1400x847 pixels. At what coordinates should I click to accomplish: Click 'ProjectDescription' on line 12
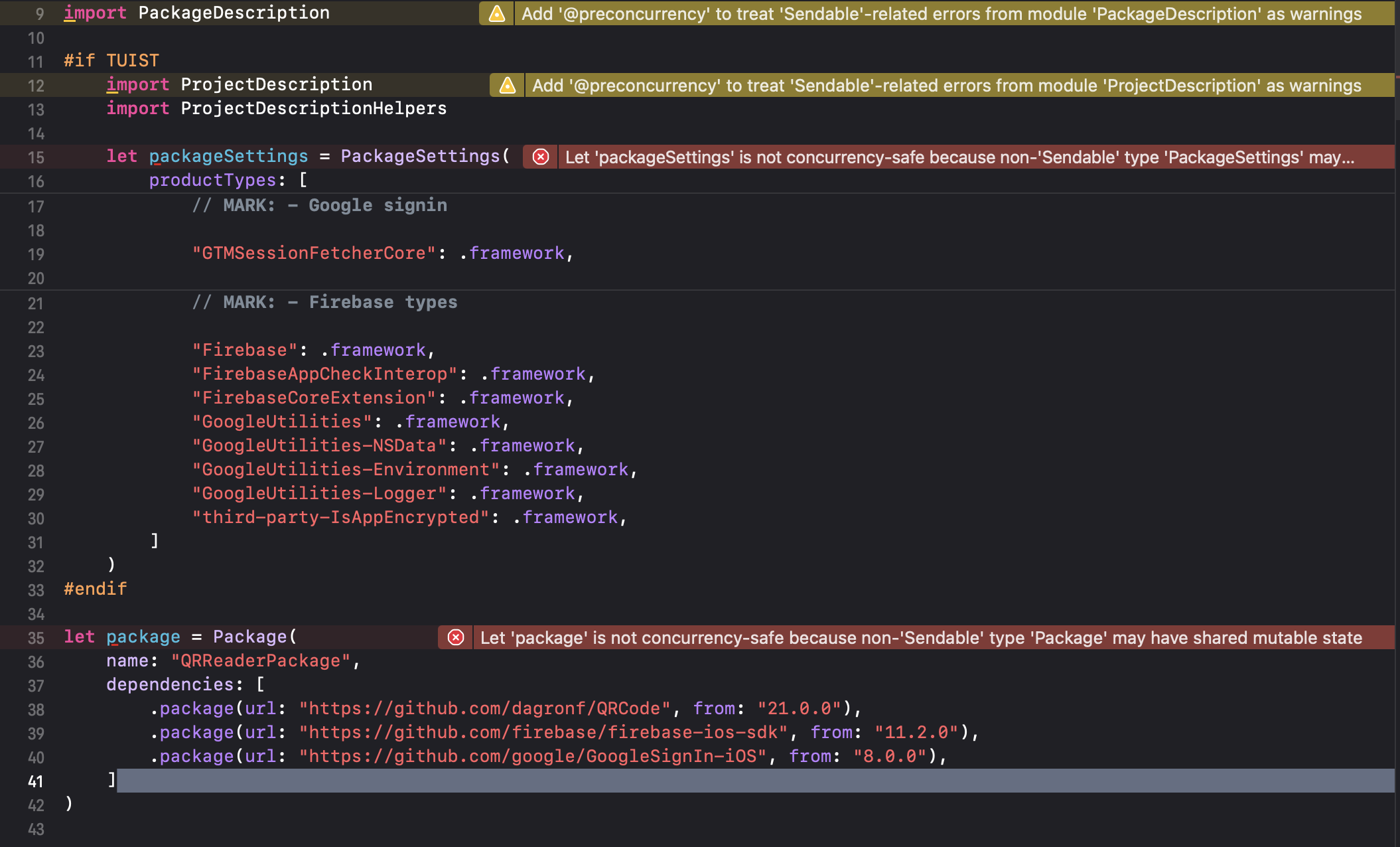(x=277, y=84)
